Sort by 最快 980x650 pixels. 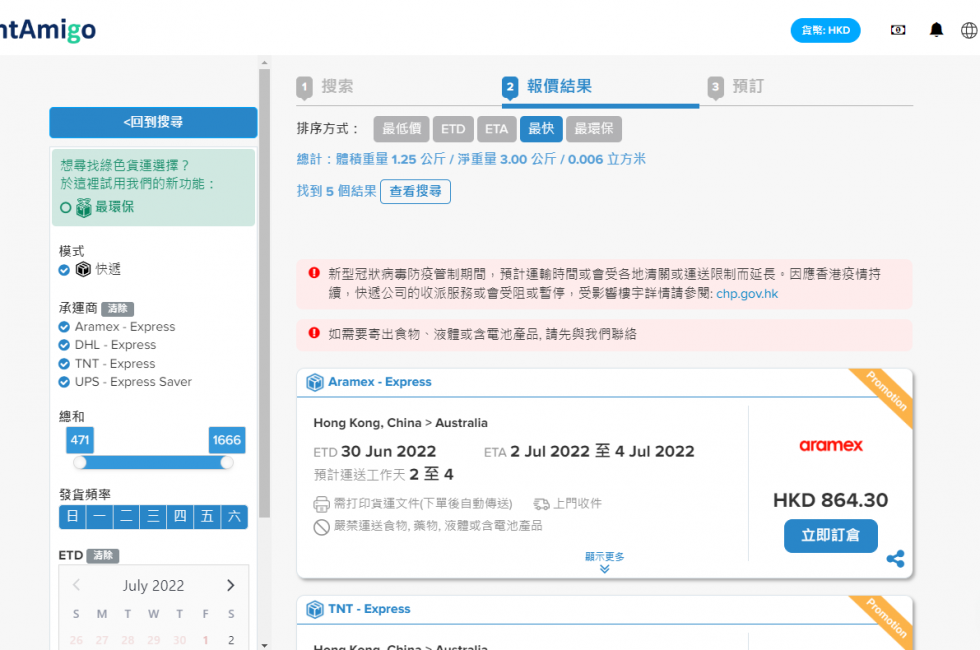click(541, 129)
